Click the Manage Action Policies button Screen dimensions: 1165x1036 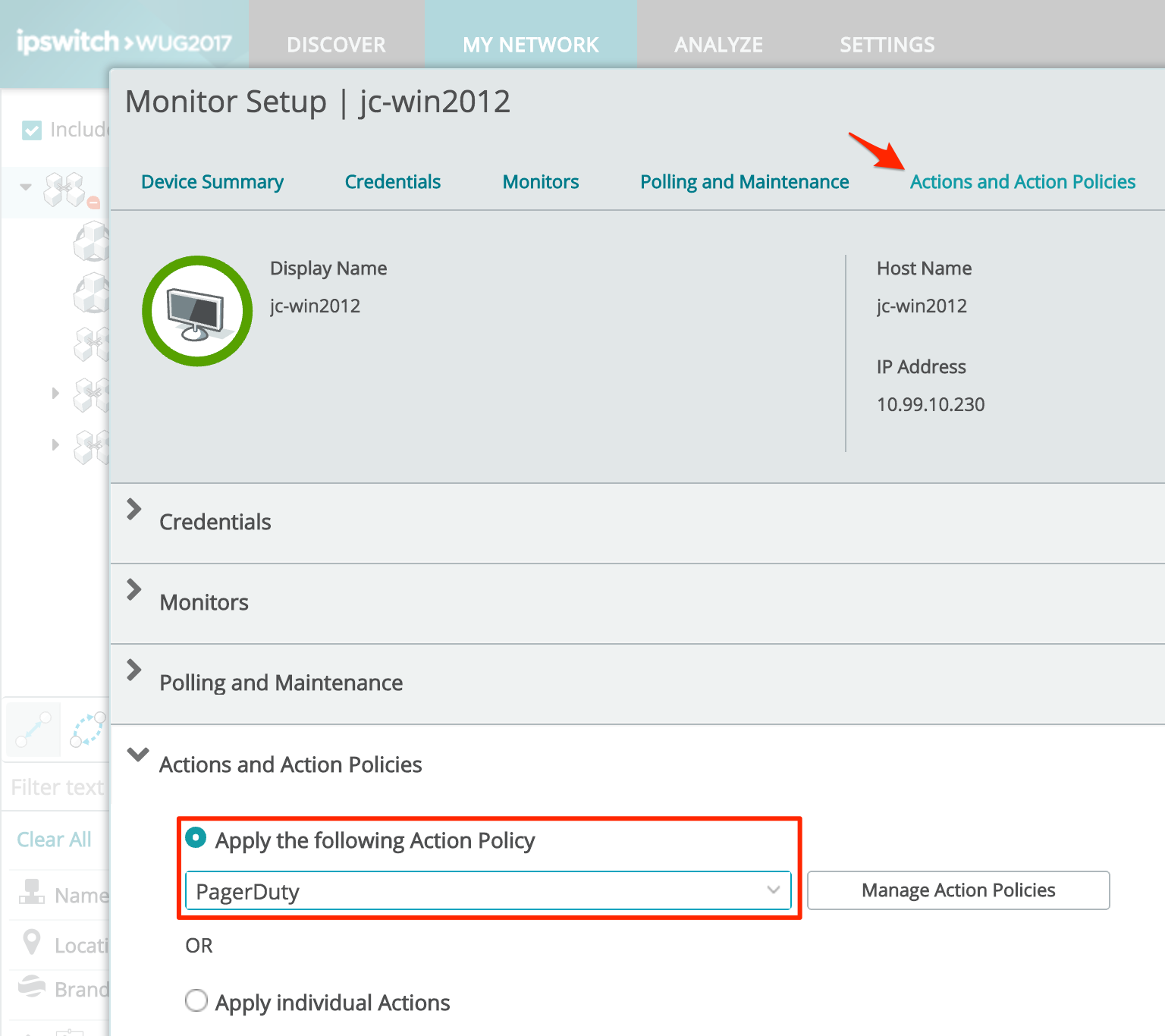tap(958, 890)
